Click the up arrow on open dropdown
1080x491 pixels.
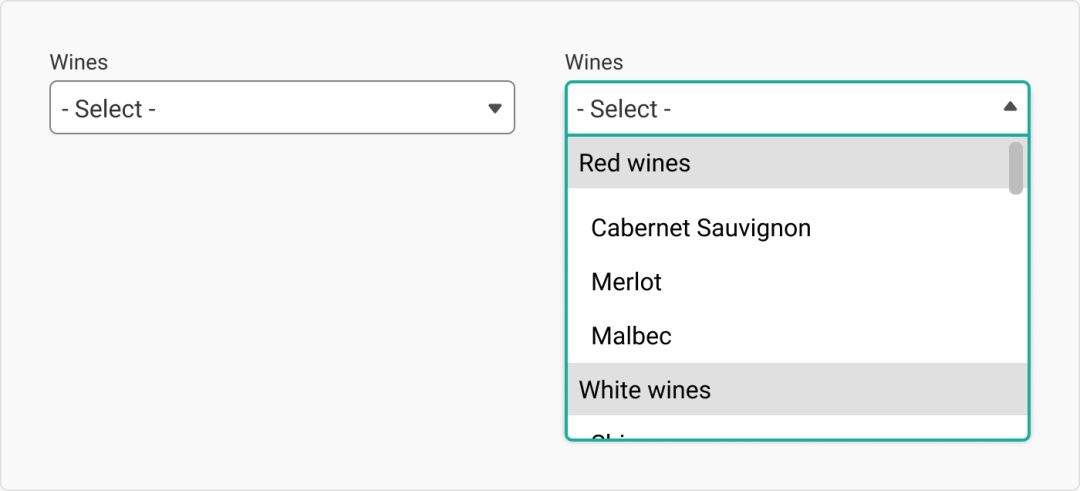tap(1010, 107)
